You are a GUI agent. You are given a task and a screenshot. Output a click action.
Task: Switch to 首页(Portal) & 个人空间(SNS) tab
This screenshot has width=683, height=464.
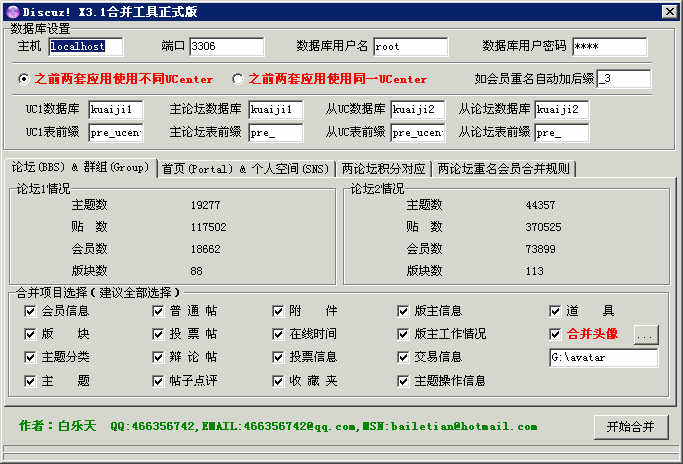[246, 169]
